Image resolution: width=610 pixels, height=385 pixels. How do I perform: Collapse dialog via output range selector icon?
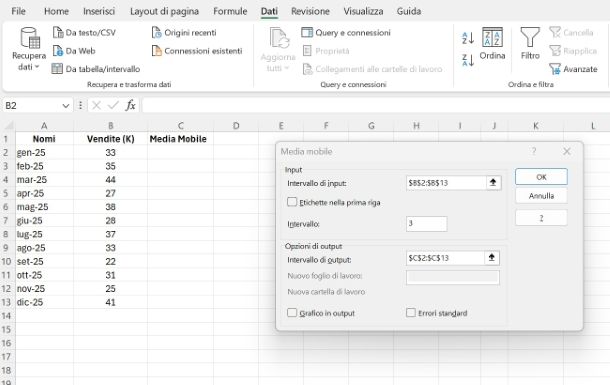492,258
